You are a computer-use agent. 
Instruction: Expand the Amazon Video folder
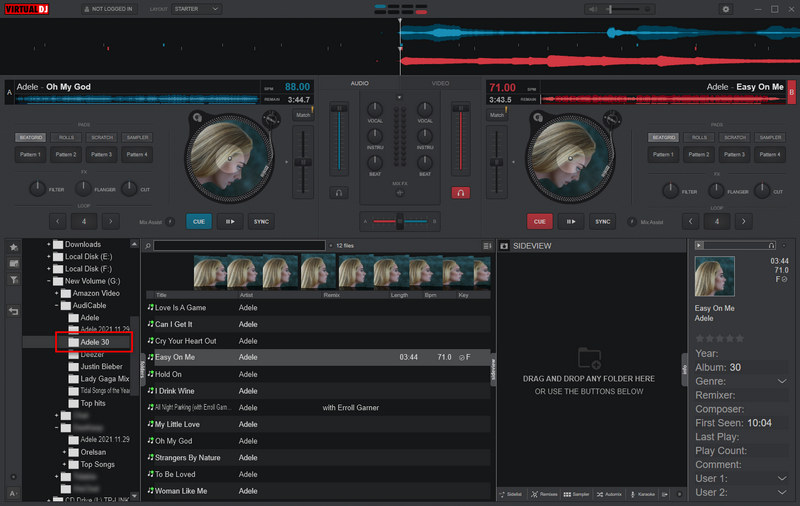pyautogui.click(x=57, y=293)
